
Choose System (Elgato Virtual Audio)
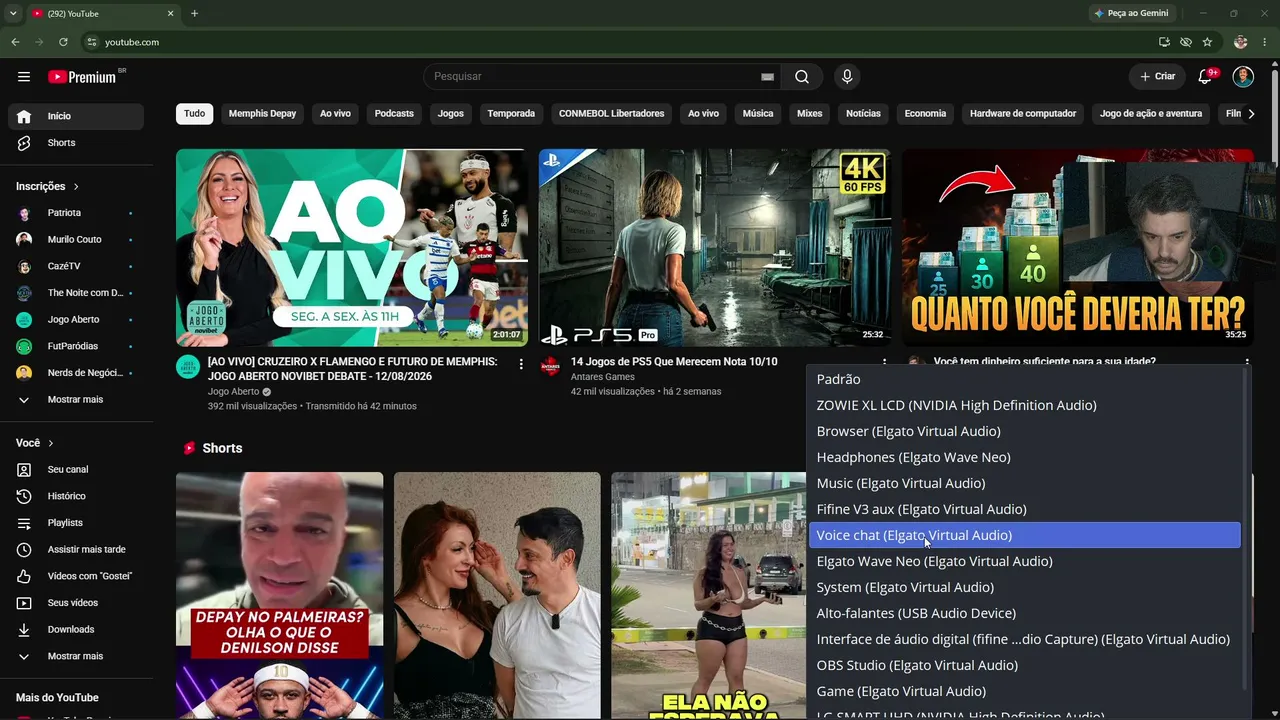[1024, 587]
